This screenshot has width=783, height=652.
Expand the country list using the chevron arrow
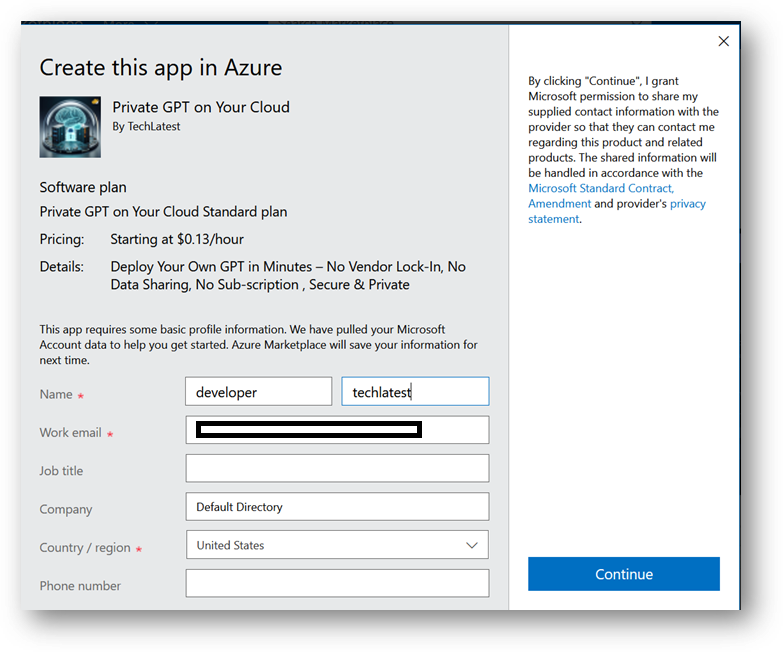(x=472, y=545)
